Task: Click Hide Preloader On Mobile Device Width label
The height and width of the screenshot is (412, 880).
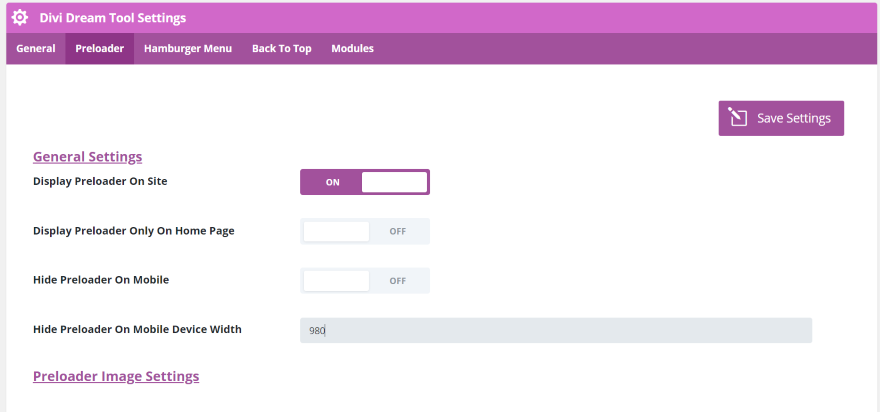Action: (138, 329)
